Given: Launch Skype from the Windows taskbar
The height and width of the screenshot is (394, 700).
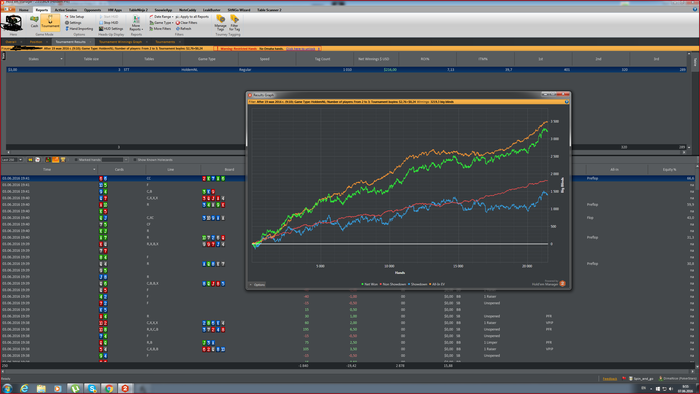Looking at the screenshot, I should click(x=92, y=389).
